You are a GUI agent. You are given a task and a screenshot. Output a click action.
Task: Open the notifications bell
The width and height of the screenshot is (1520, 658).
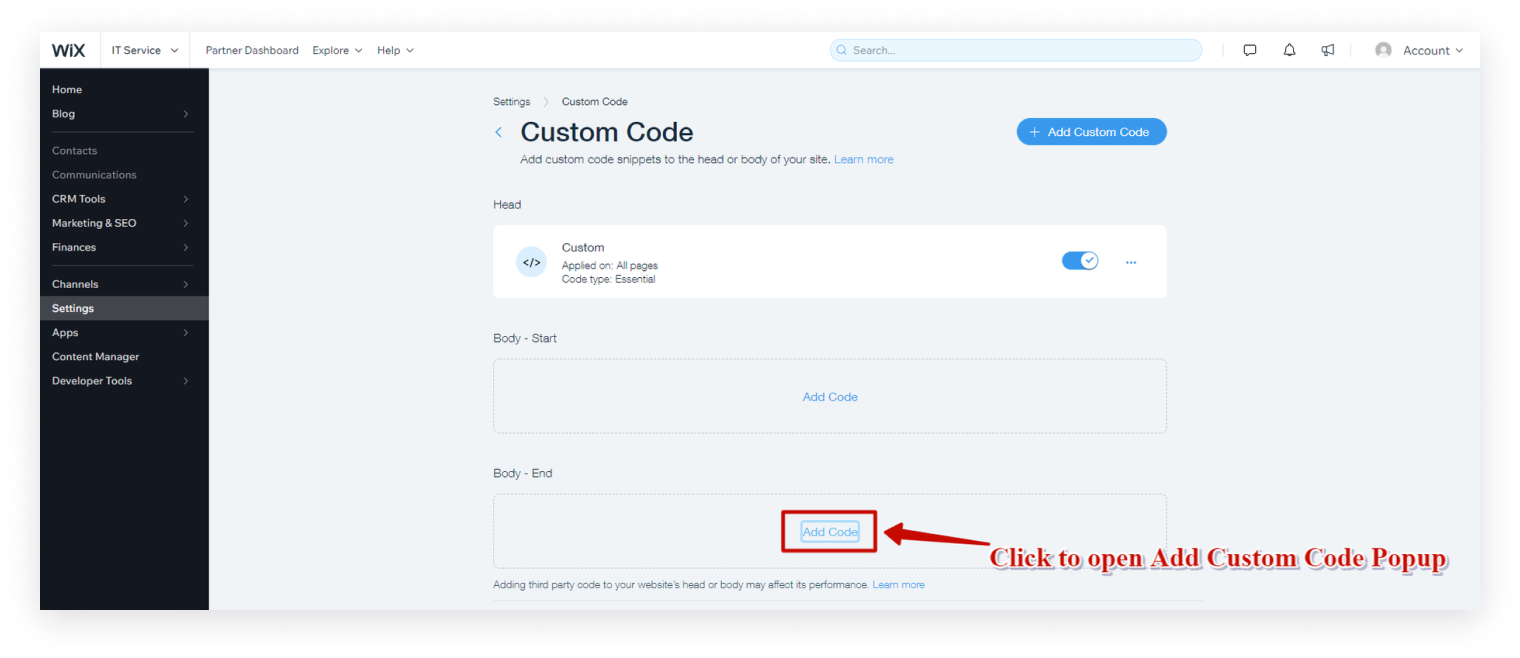click(1289, 50)
